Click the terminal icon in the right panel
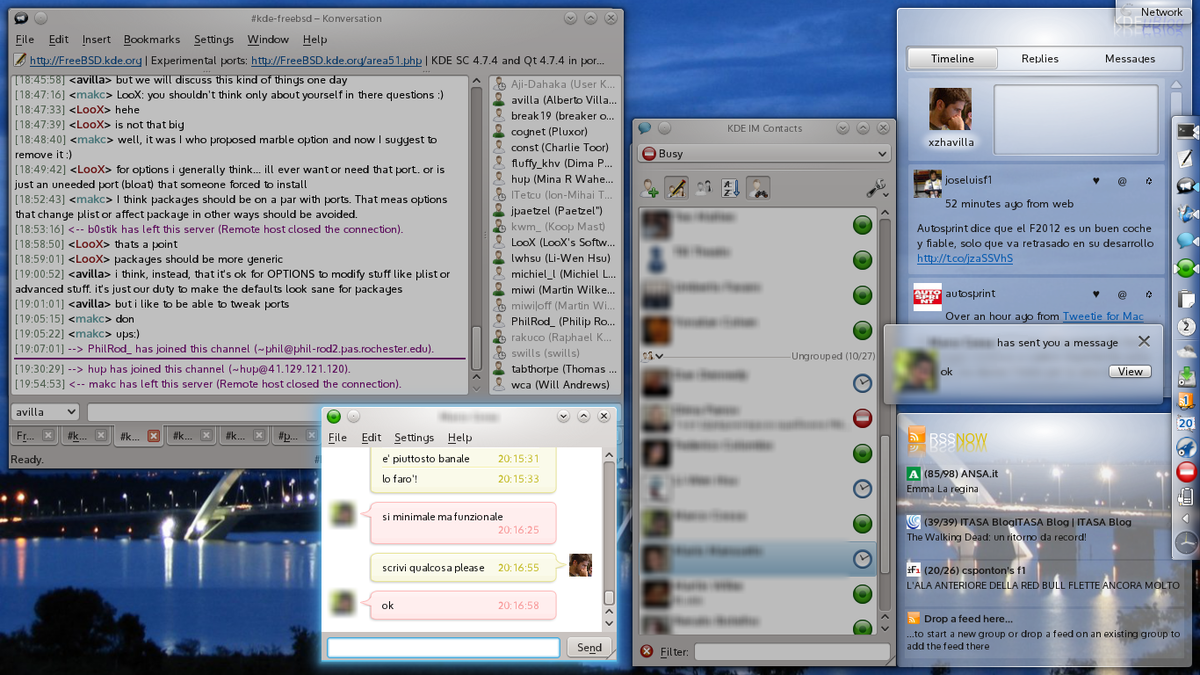The width and height of the screenshot is (1200, 675). click(1187, 131)
